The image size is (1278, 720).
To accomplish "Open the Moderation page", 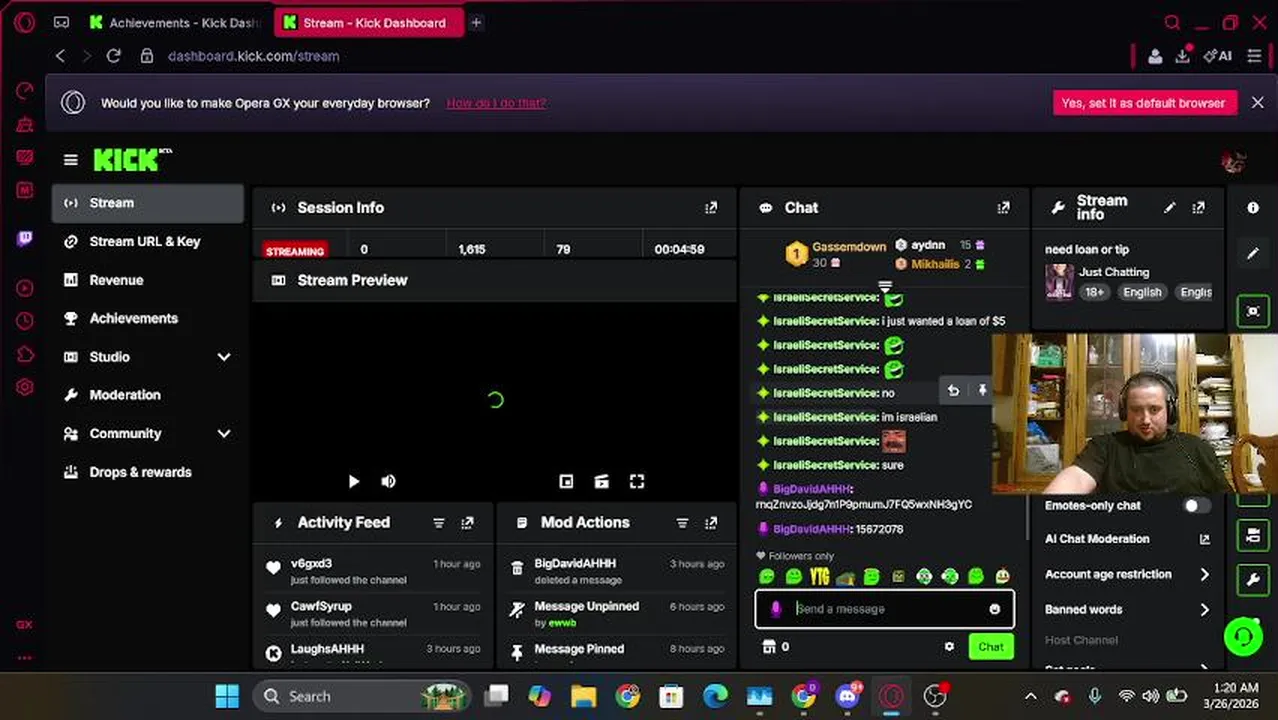I will (x=148, y=395).
